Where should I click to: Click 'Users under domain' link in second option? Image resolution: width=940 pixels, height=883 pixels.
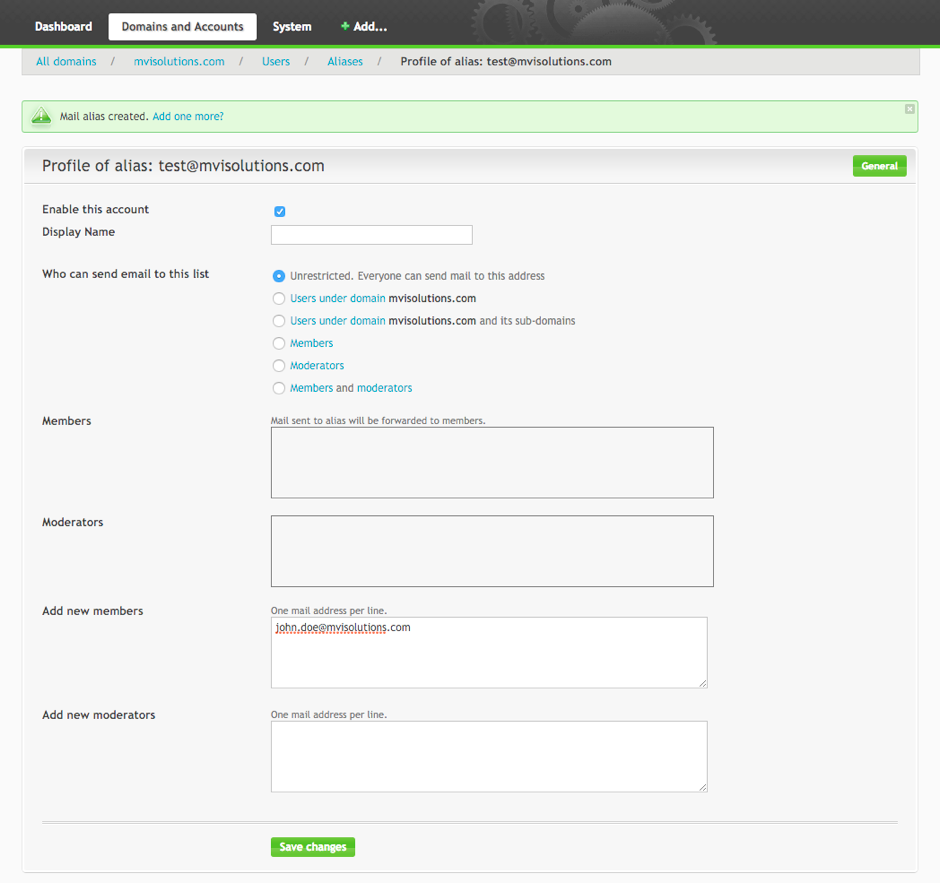pyautogui.click(x=338, y=299)
